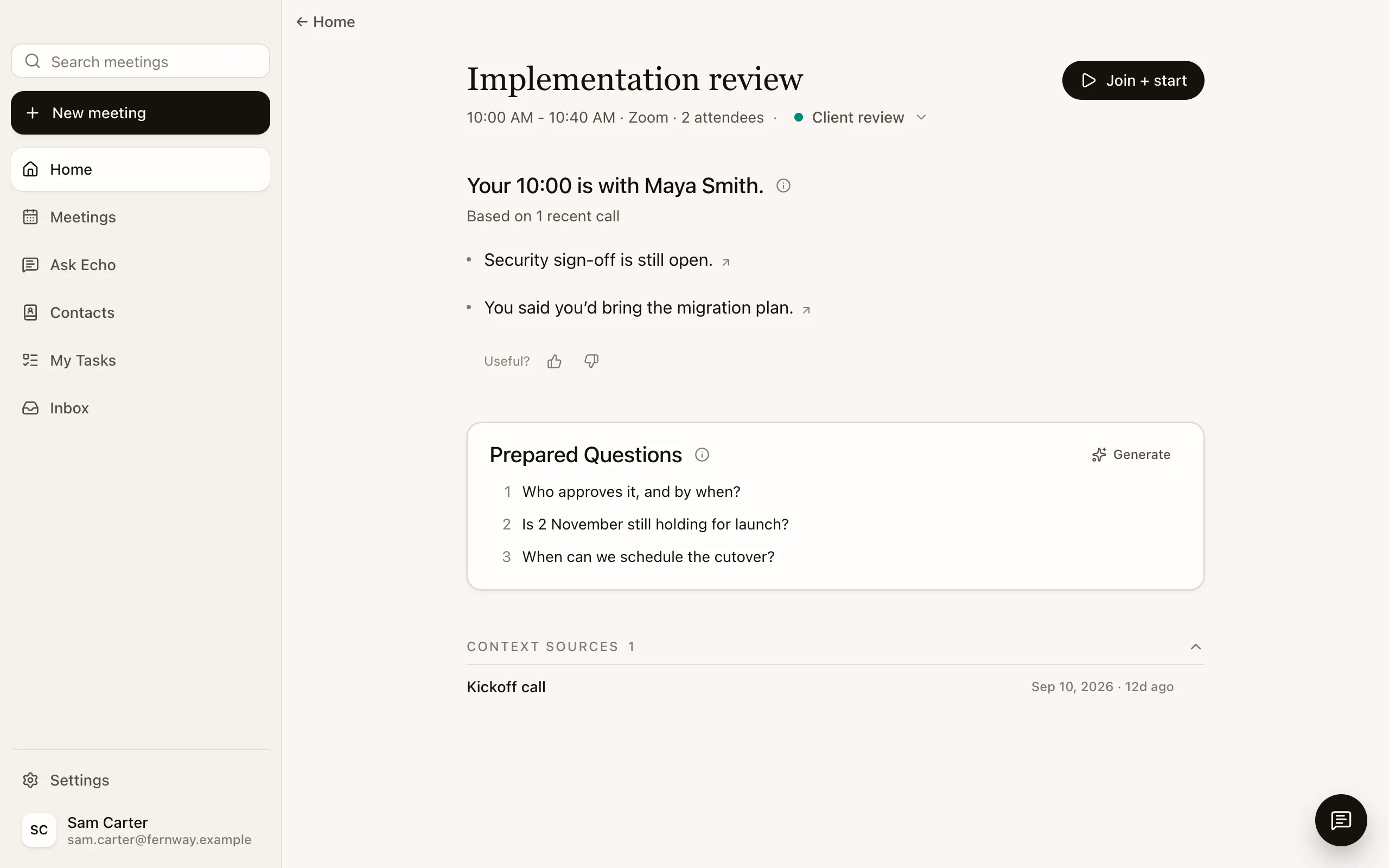The width and height of the screenshot is (1389, 868).
Task: Open the floating chat bubble button
Action: point(1341,820)
